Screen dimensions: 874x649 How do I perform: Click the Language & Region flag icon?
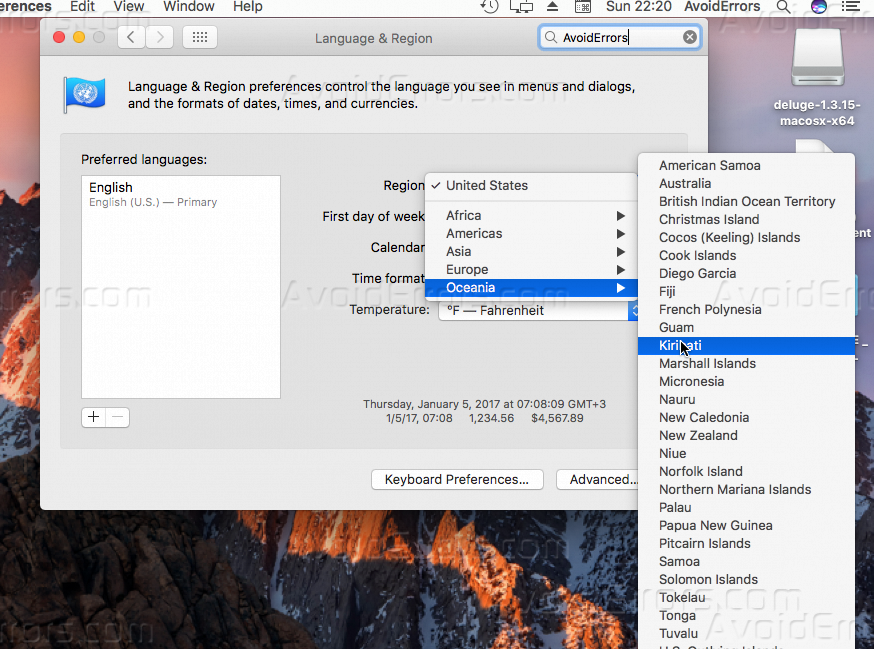point(84,94)
